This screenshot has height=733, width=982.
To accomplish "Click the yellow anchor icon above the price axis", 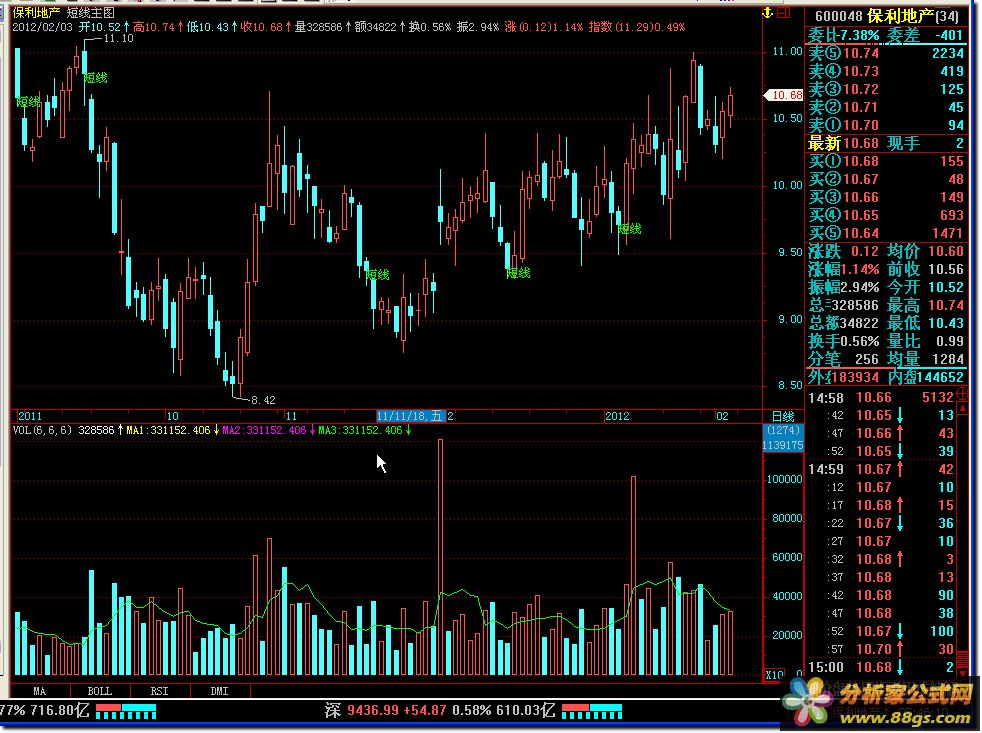I will 768,12.
